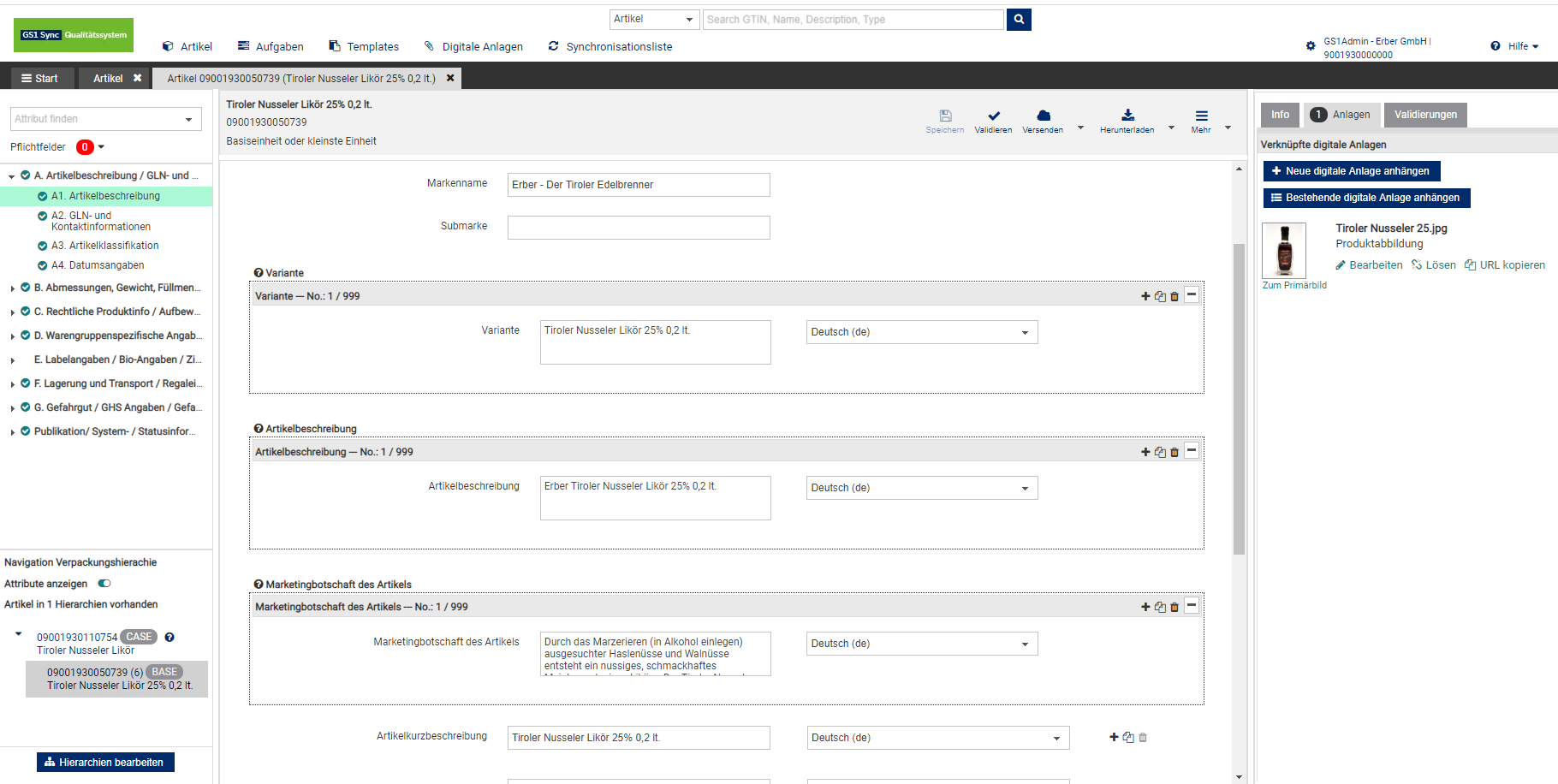Copy the Variante block
The width and height of the screenshot is (1558, 784).
click(1160, 296)
